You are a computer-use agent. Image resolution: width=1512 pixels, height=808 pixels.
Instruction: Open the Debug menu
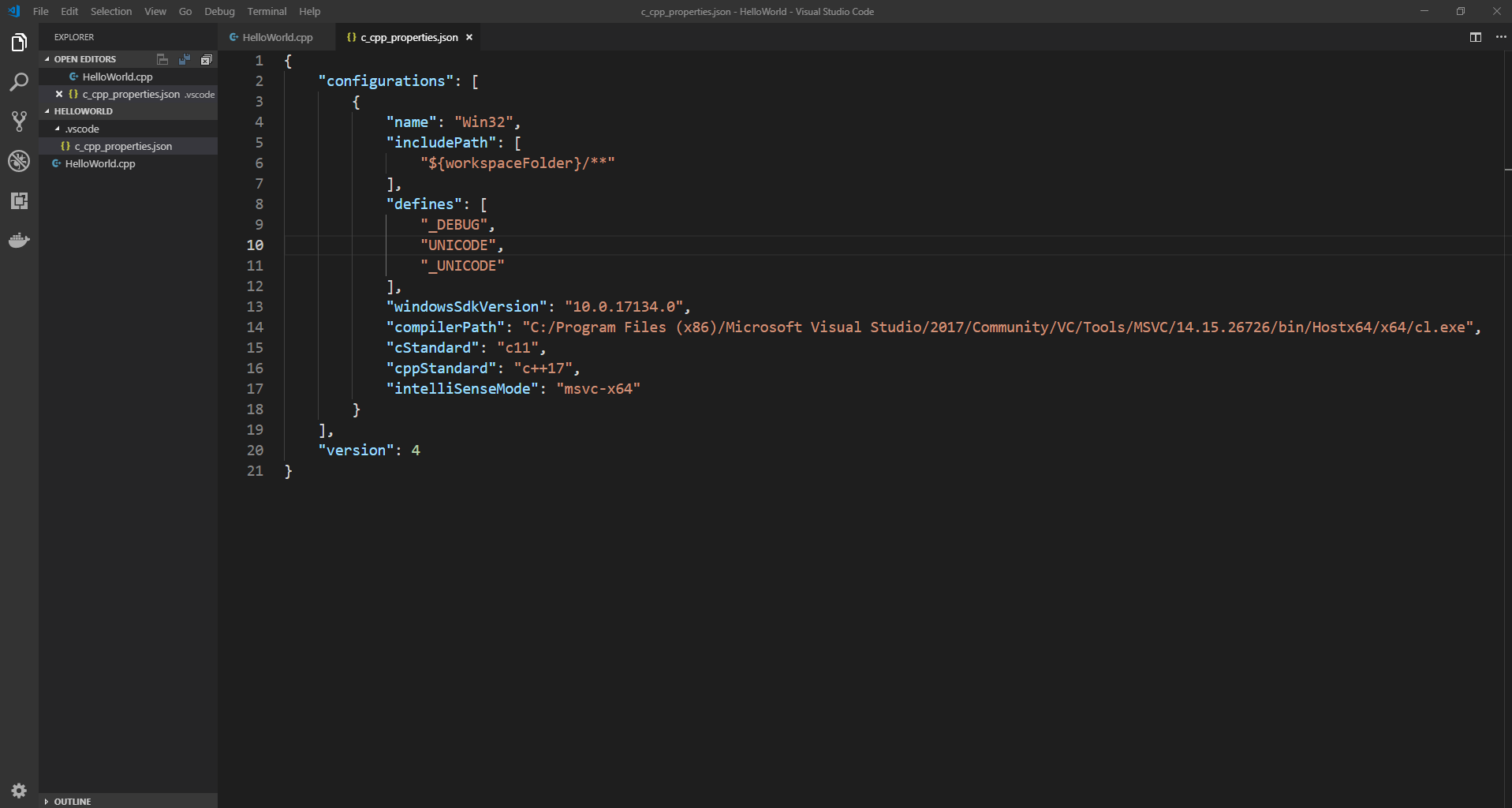pos(219,11)
